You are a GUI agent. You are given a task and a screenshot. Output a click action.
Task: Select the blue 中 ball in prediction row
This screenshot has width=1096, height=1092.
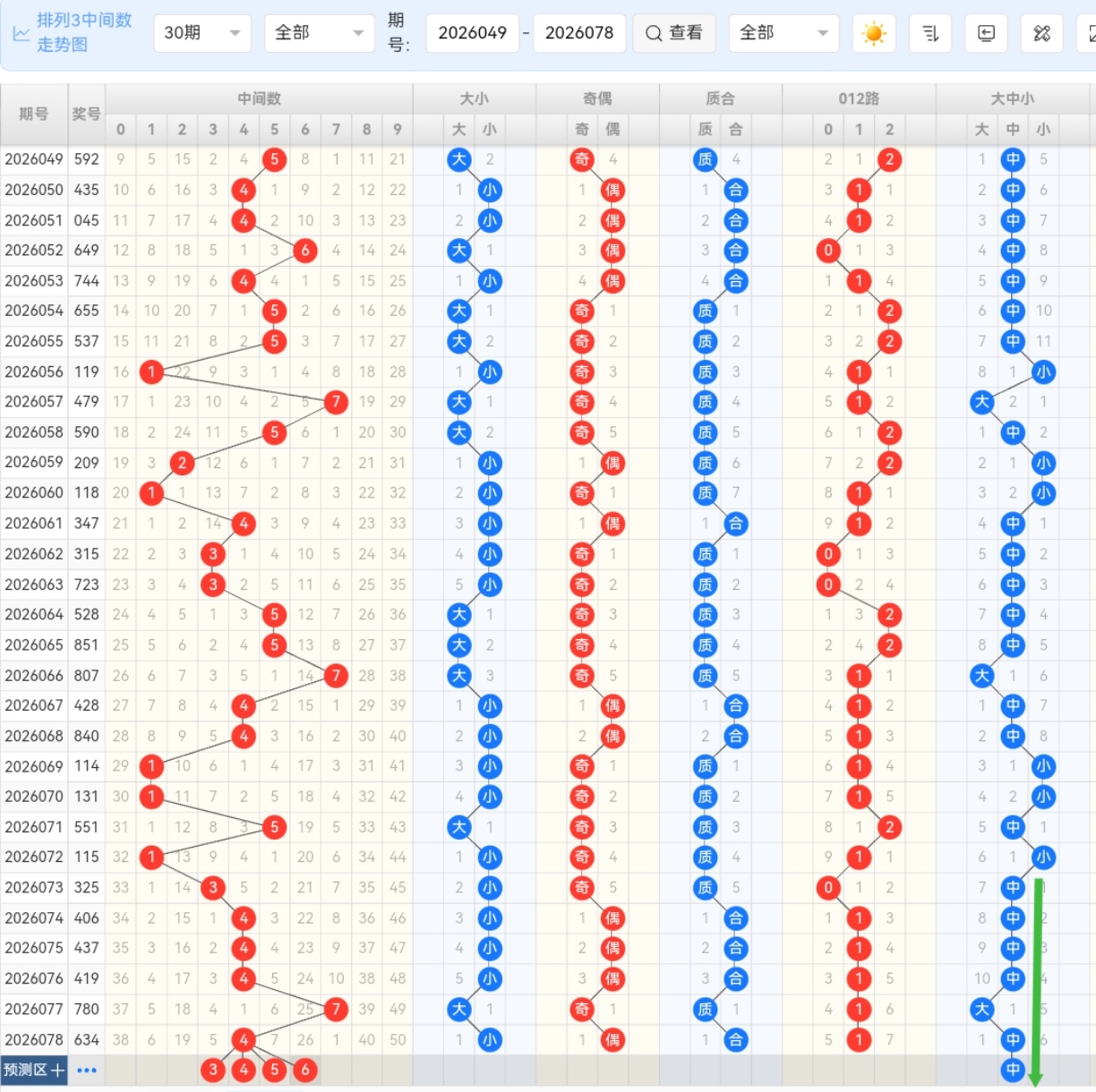coord(1013,1070)
